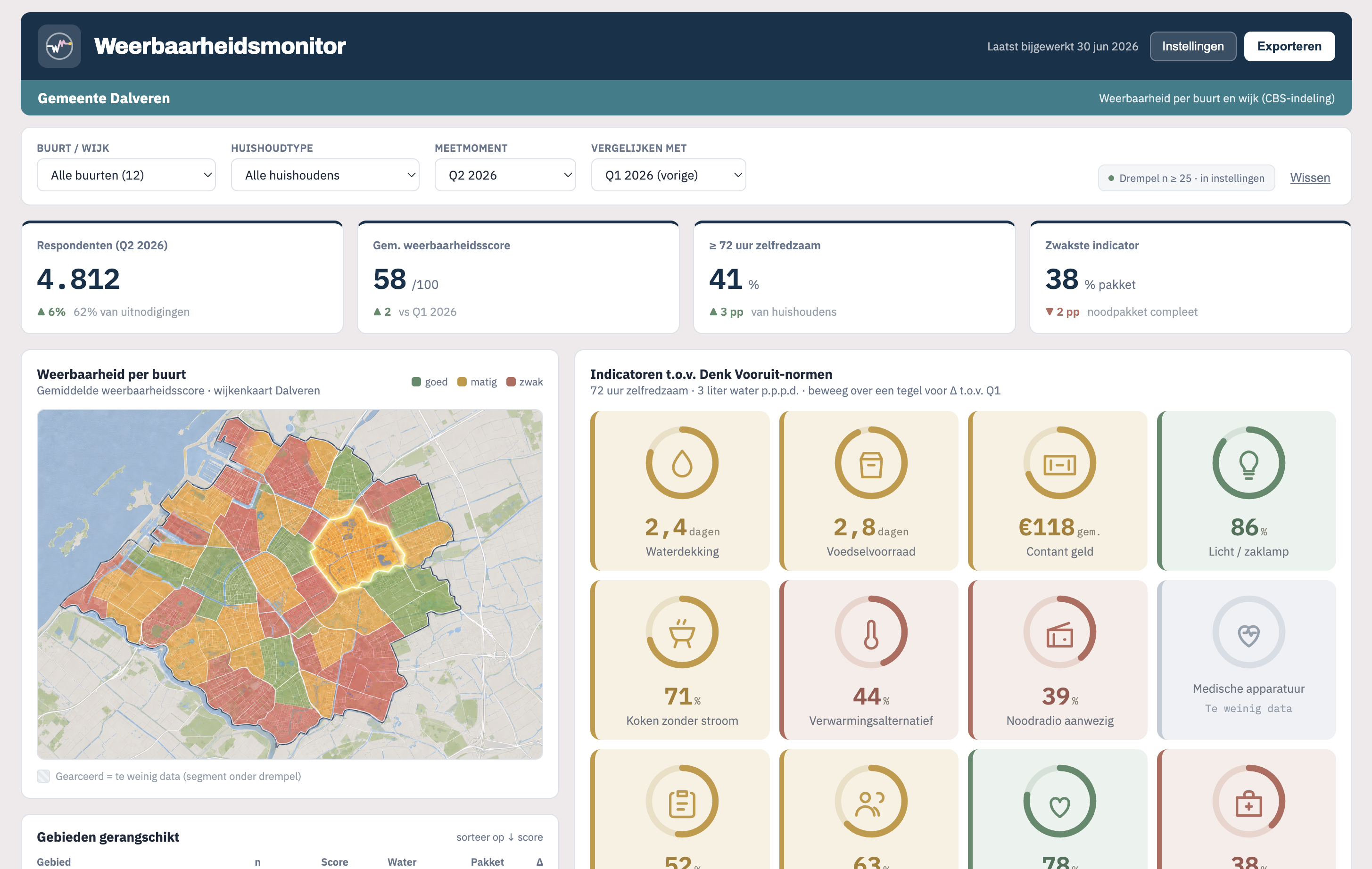Click the Exporteren button
This screenshot has height=869, width=1372.
point(1289,46)
